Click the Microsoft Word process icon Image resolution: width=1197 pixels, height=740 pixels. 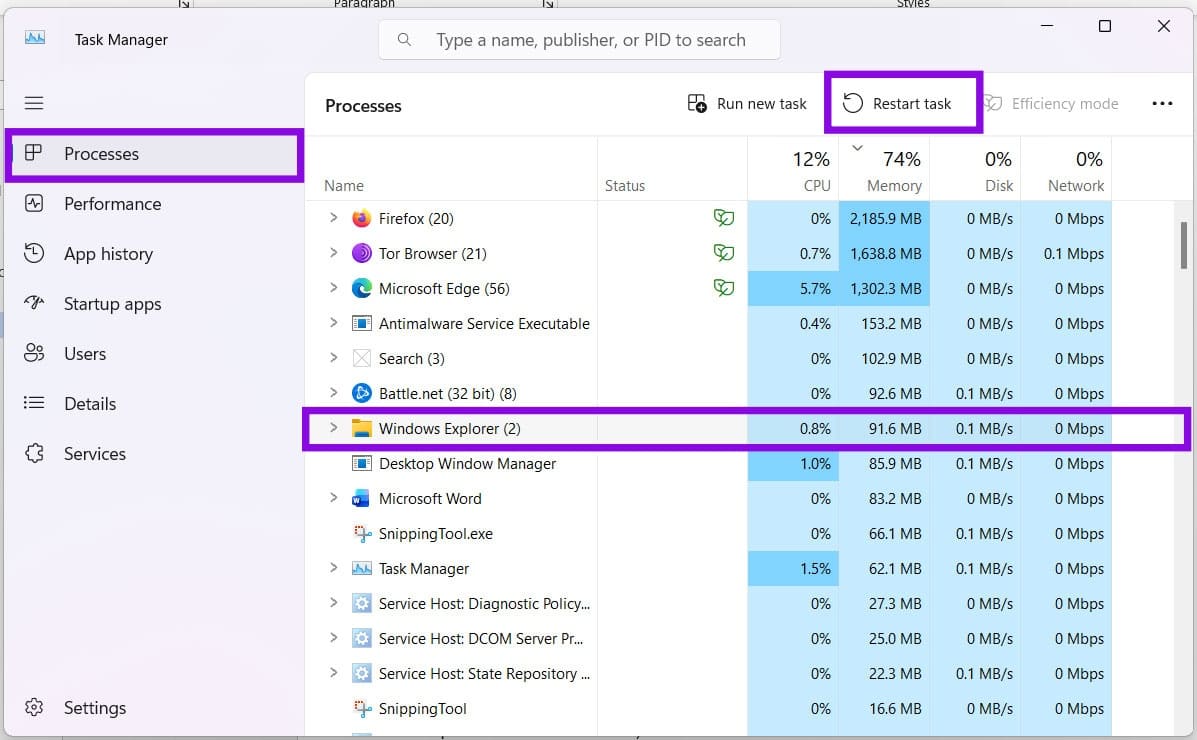pos(361,499)
